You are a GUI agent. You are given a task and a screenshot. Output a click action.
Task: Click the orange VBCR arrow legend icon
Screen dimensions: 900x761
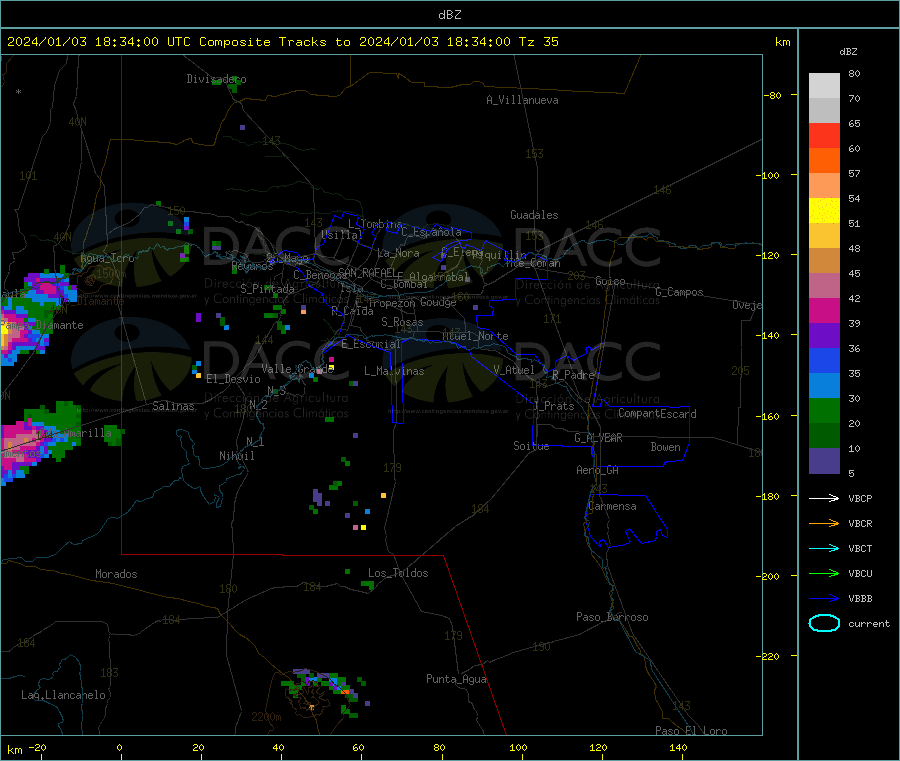click(x=824, y=523)
